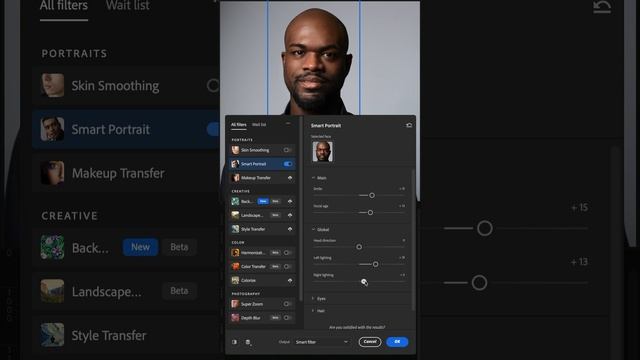Click the slider handle with +13 value in background

(480, 282)
